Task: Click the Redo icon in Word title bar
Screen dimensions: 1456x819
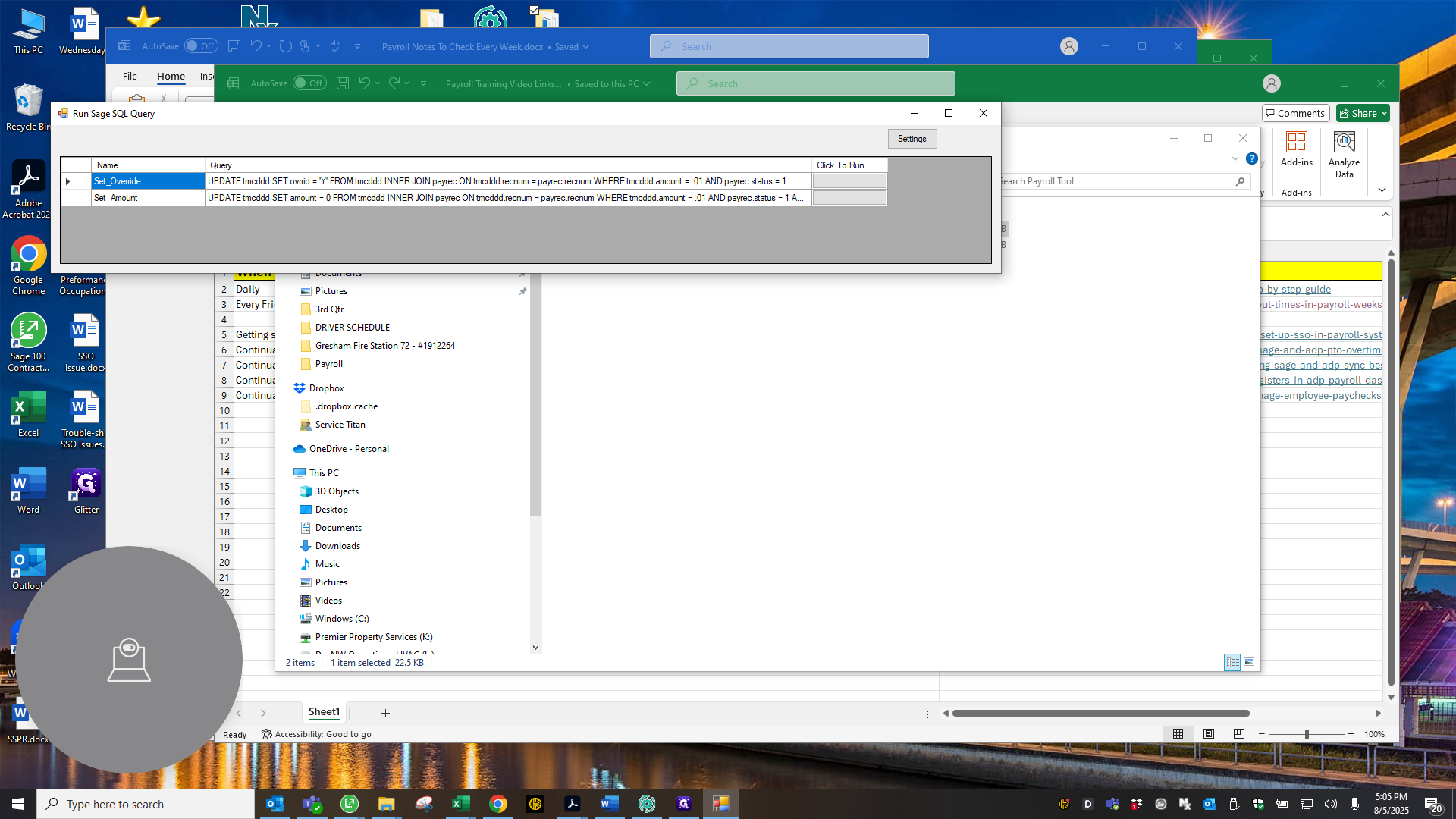Action: [x=285, y=46]
